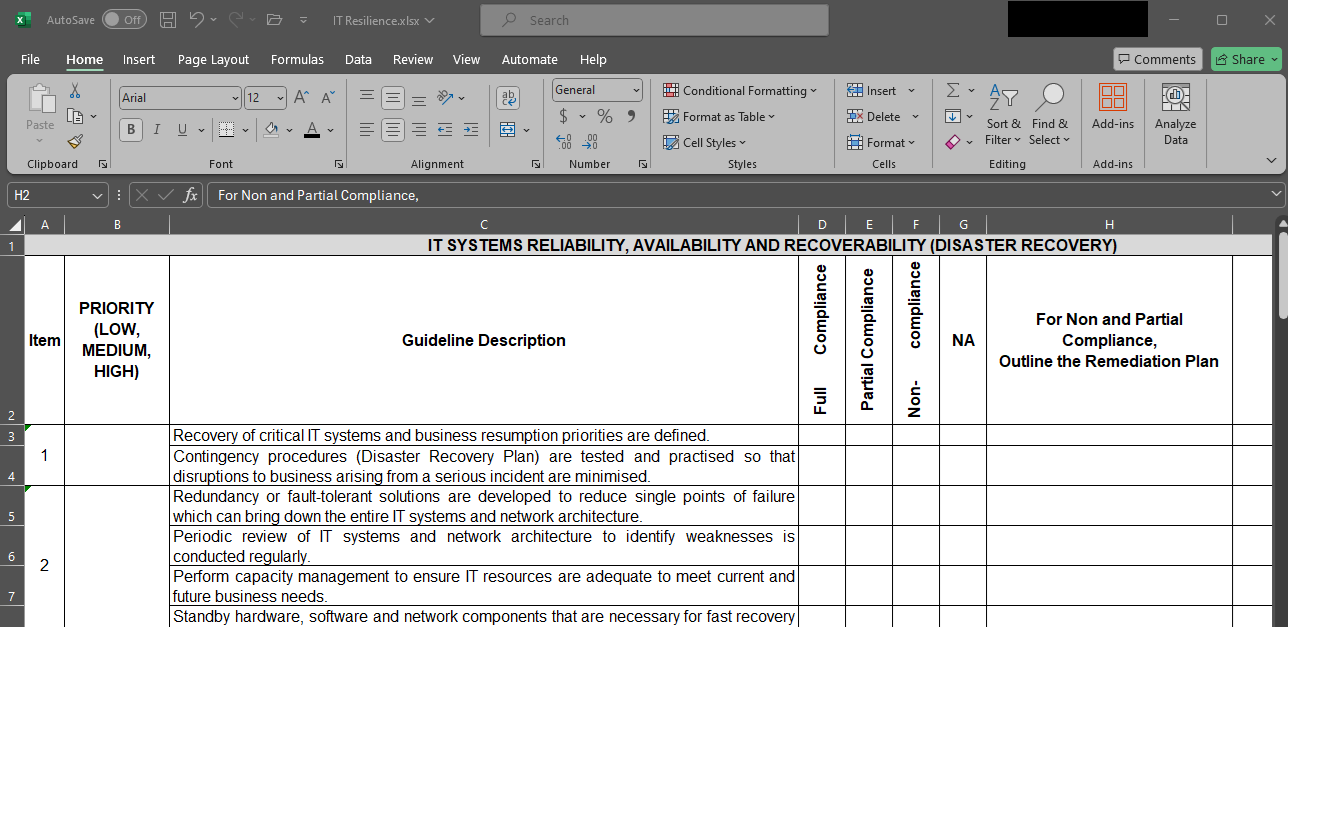This screenshot has height=839, width=1321.
Task: Switch to the Insert tab
Action: point(139,59)
